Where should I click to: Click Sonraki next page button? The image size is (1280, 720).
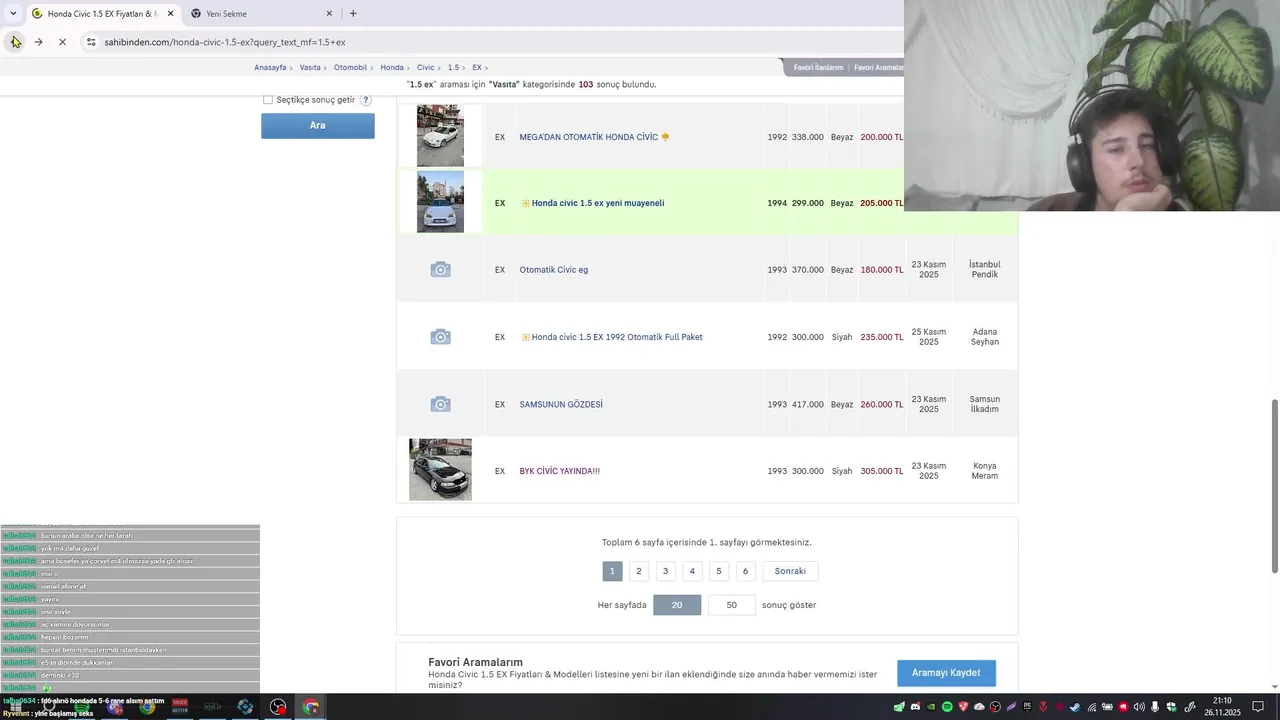(x=790, y=571)
